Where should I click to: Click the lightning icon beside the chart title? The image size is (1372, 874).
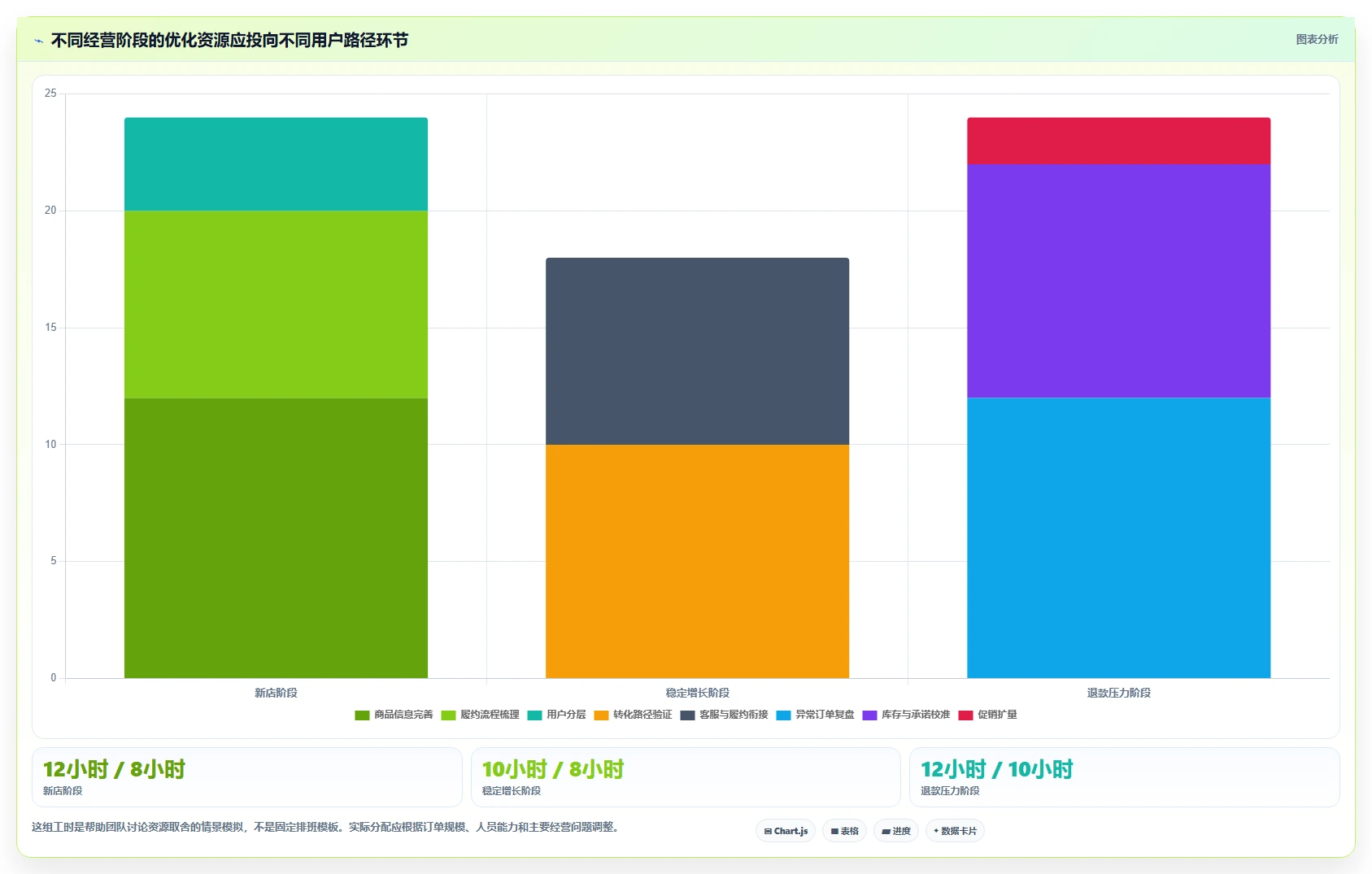[38, 41]
